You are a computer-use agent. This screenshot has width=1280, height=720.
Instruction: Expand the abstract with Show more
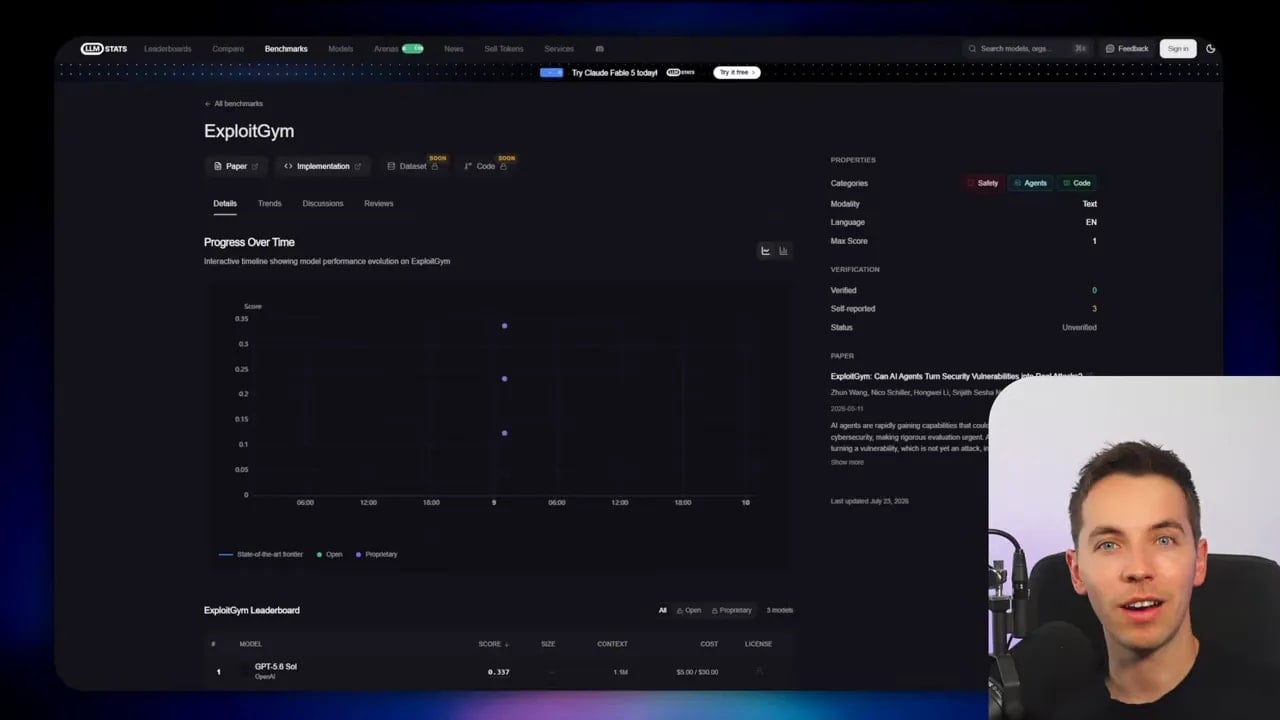coord(847,463)
